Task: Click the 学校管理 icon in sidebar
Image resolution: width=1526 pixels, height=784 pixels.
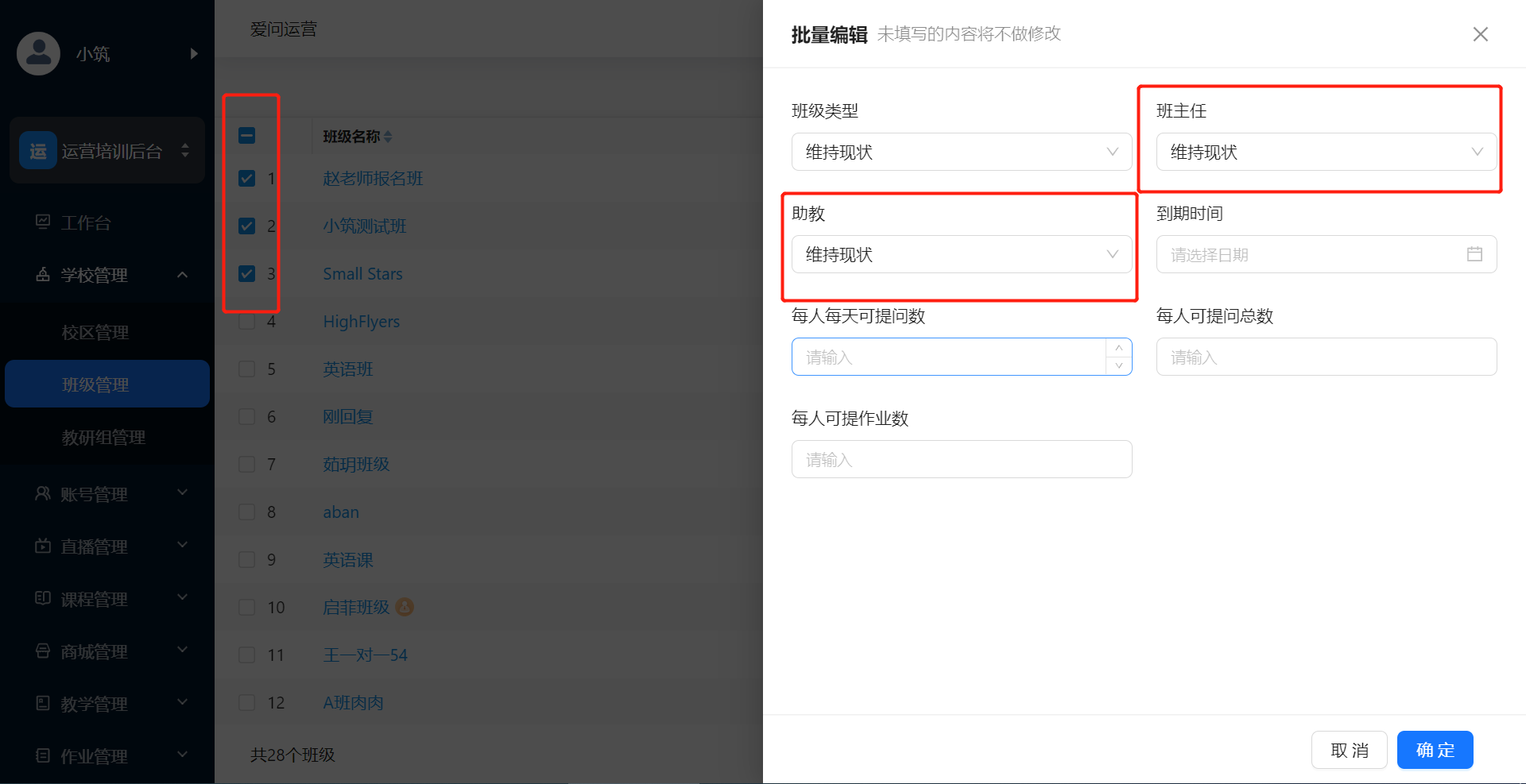Action: [43, 275]
